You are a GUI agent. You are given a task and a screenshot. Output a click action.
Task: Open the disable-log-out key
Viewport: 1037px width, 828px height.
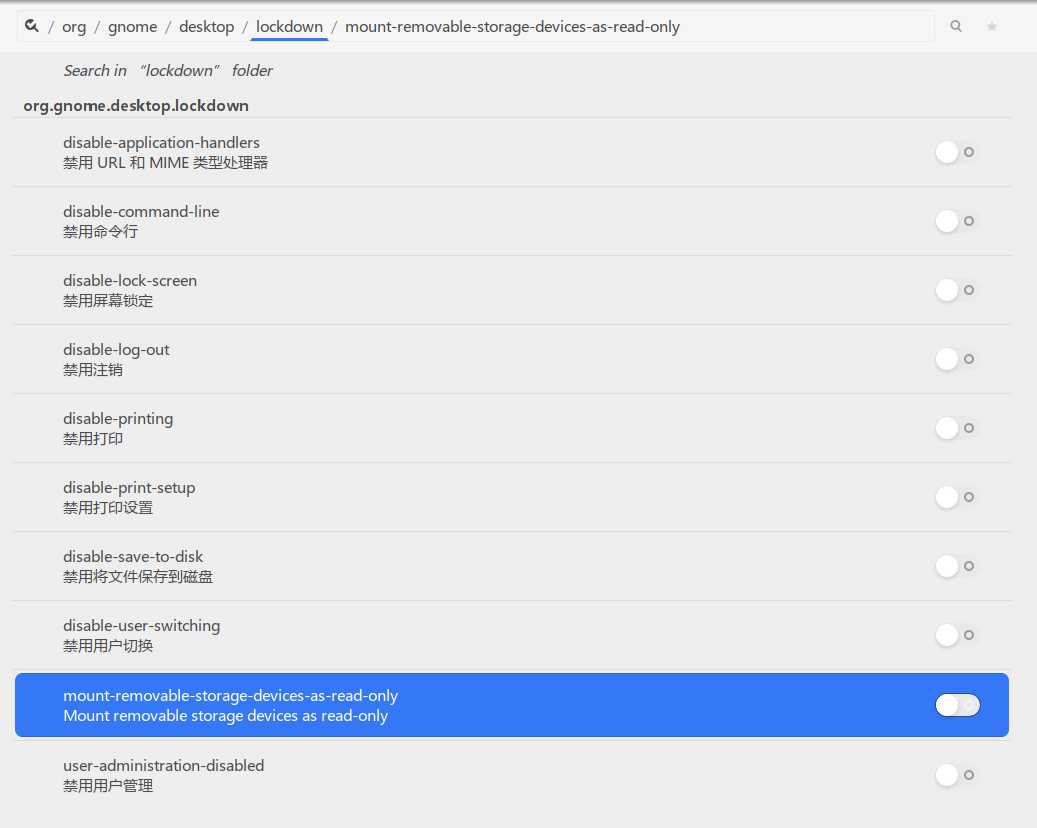pos(512,359)
